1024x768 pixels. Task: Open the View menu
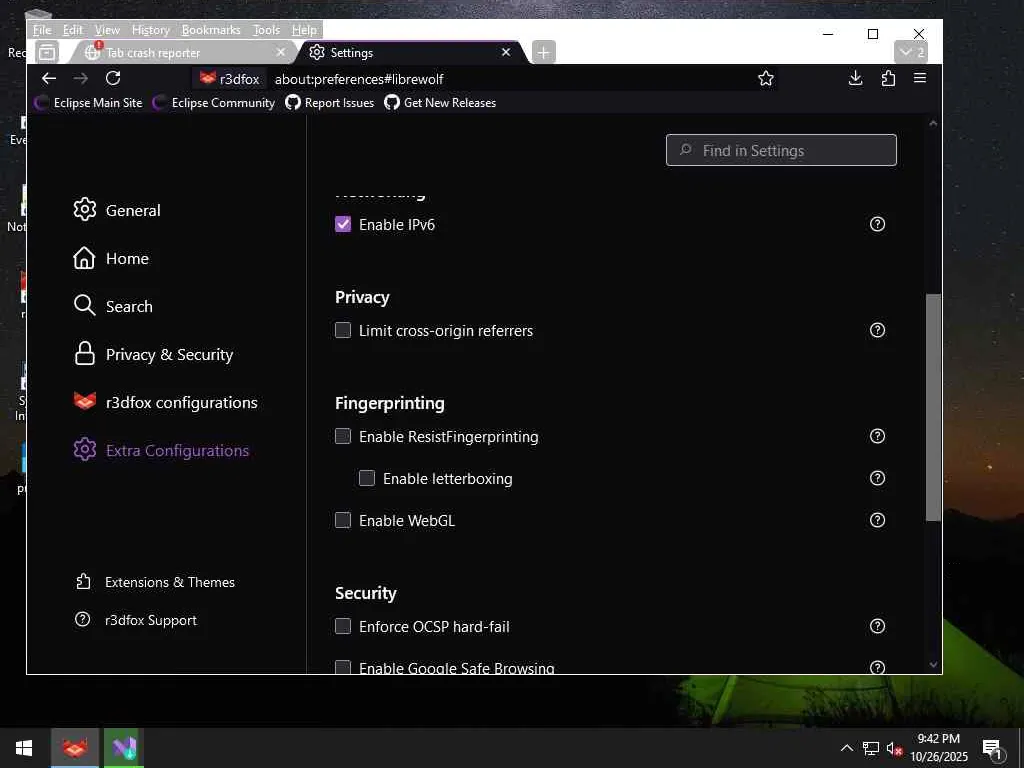click(107, 30)
